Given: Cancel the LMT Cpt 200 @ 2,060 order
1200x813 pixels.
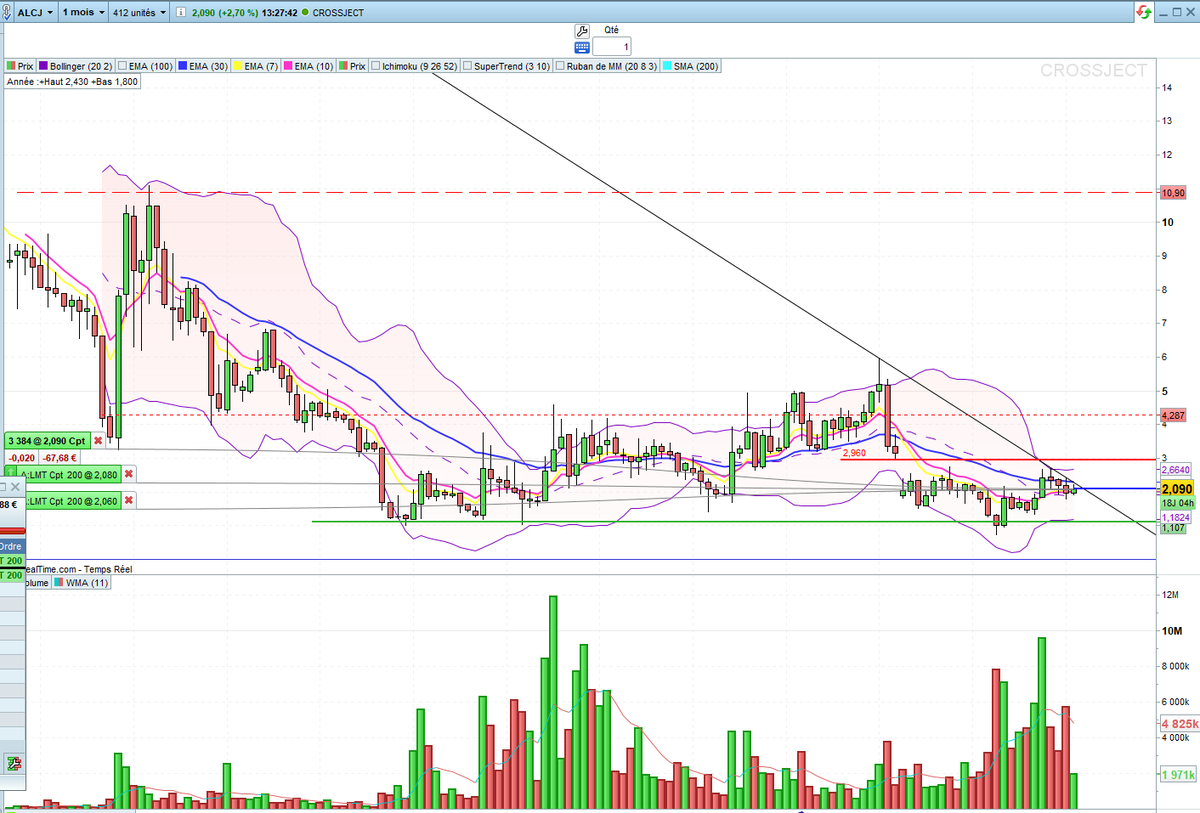Looking at the screenshot, I should tap(128, 500).
